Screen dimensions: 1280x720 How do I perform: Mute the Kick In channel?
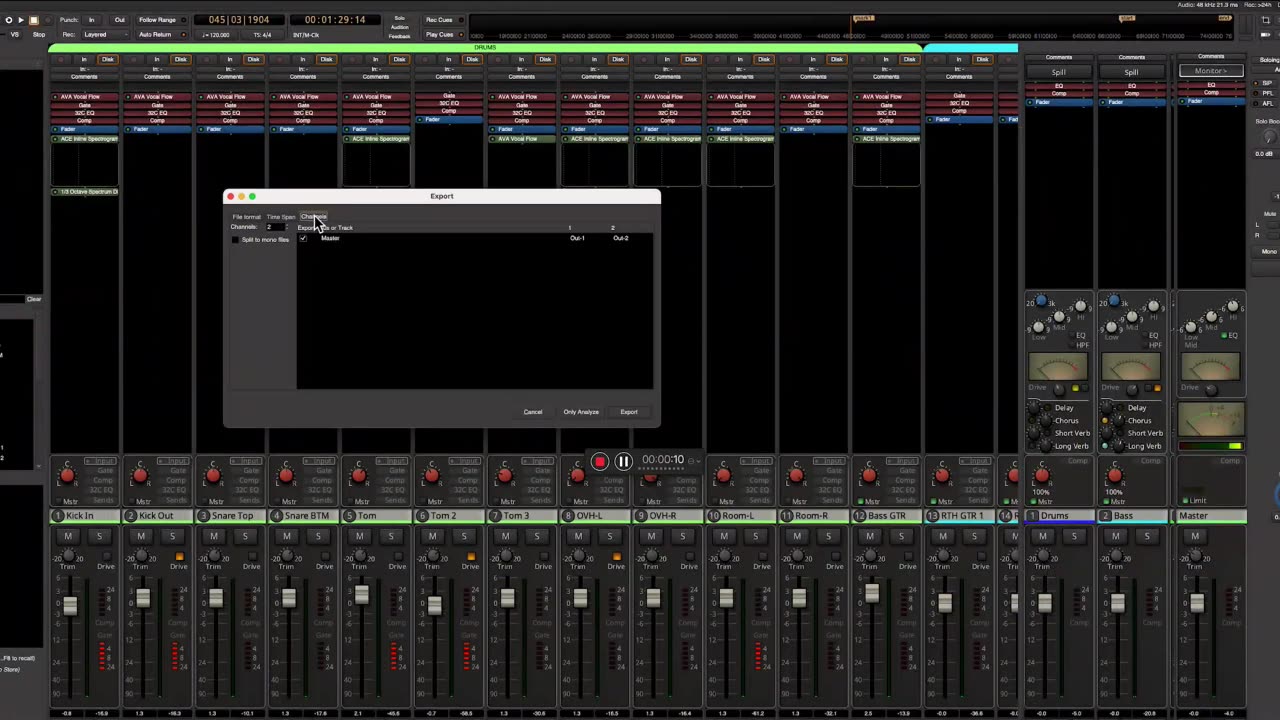coord(67,536)
